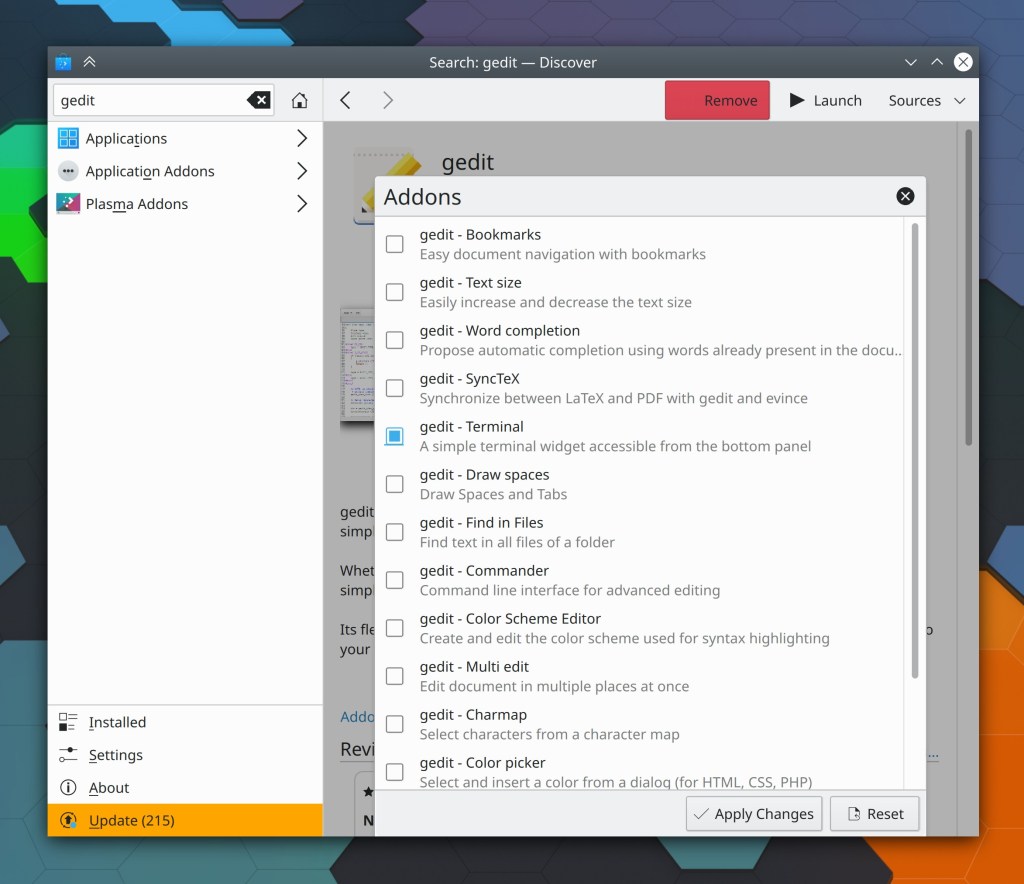Expand the Applications category chevron
The width and height of the screenshot is (1024, 884).
302,138
